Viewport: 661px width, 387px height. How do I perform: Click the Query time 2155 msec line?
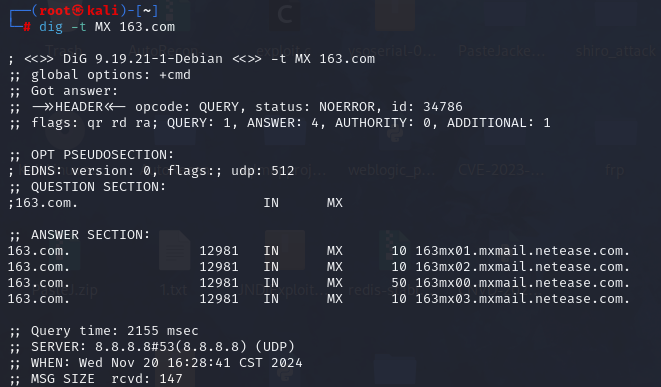(x=104, y=331)
